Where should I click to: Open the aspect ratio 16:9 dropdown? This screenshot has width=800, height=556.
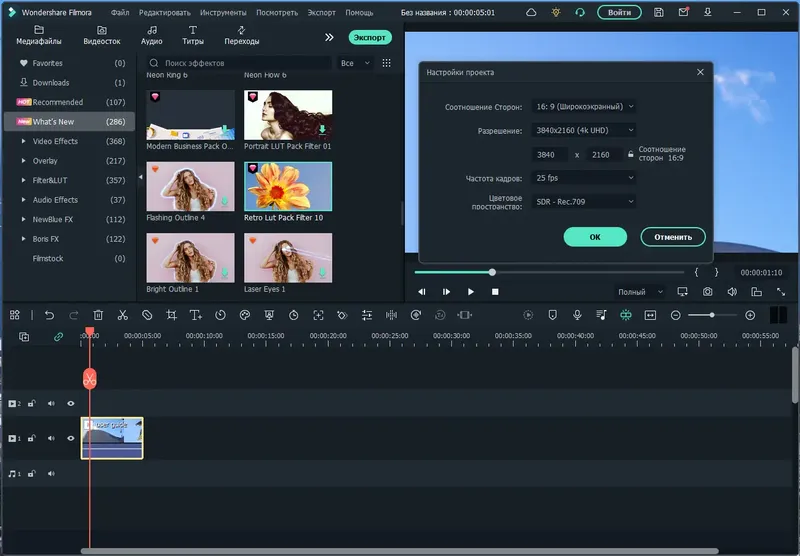[583, 106]
